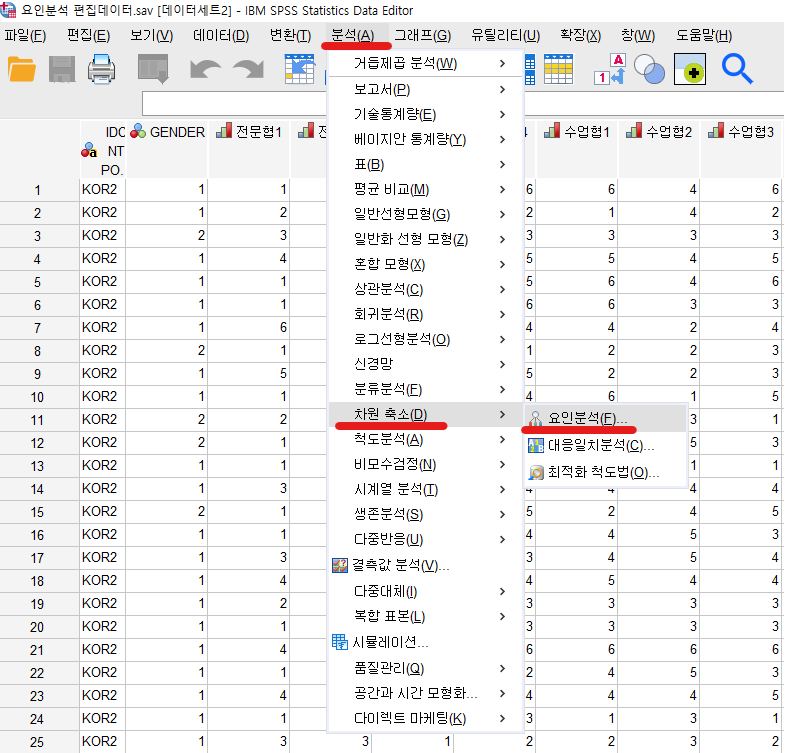Click the overlapping circles Use variable sets icon
790x753 pixels.
(649, 70)
